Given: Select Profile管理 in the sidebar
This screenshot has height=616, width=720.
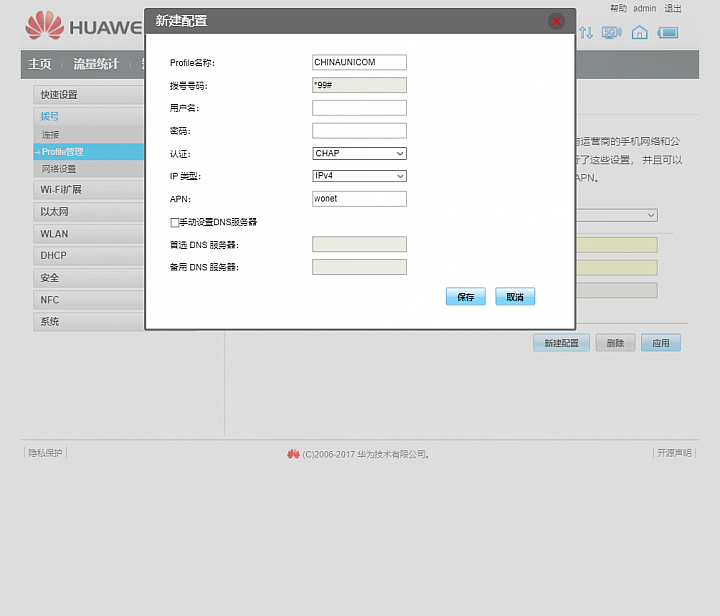Looking at the screenshot, I should point(89,152).
